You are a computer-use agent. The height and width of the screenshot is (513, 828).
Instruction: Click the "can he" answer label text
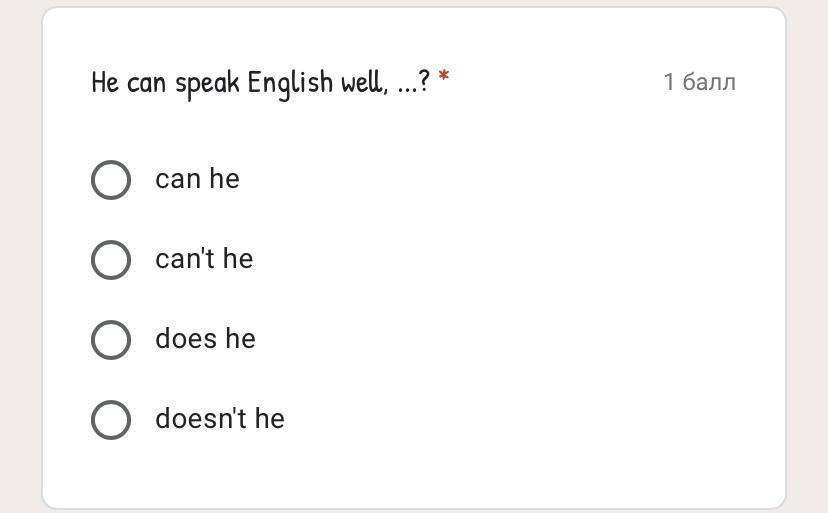pyautogui.click(x=197, y=179)
